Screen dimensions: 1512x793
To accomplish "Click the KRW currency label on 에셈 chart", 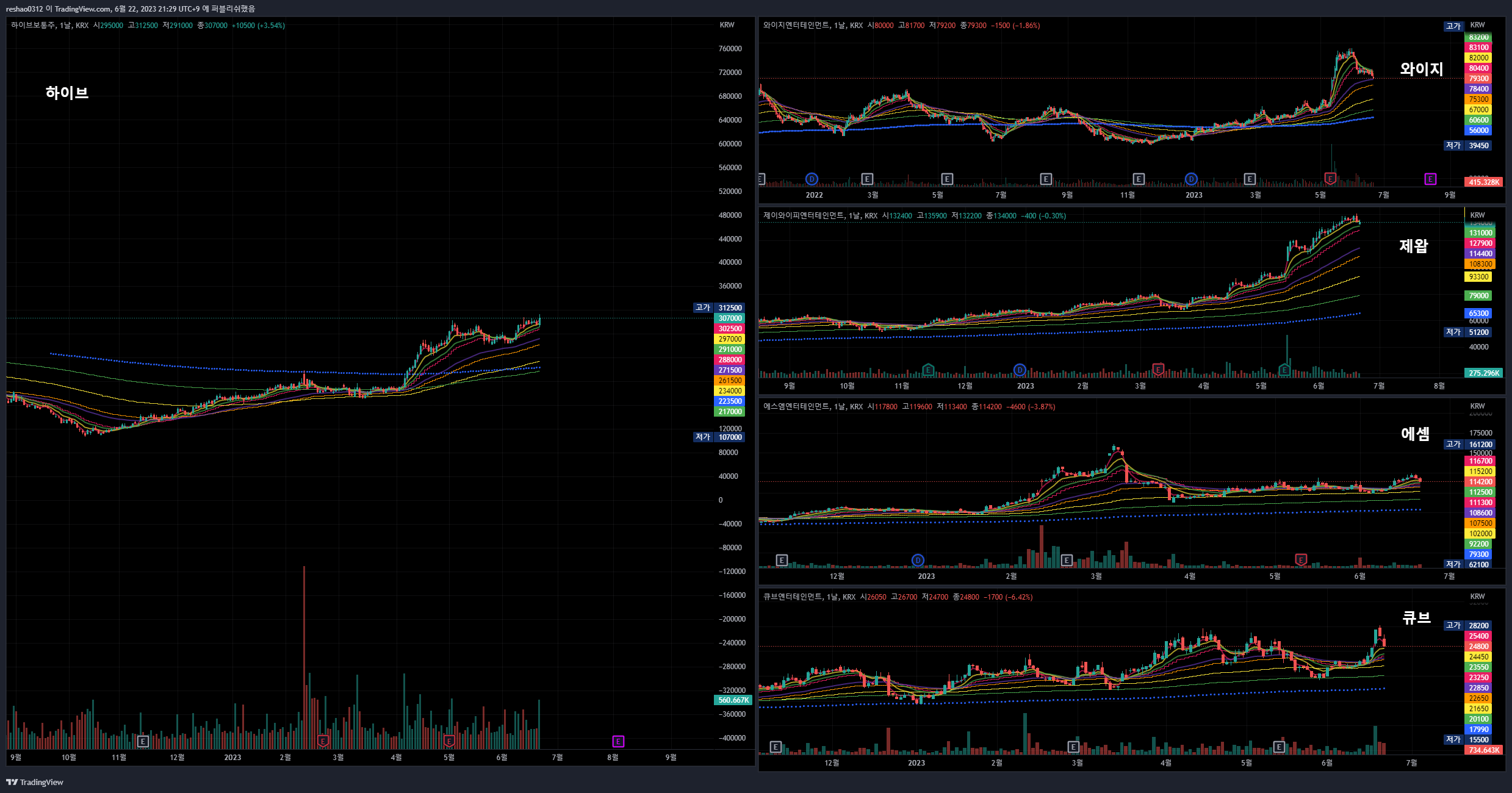I will tap(1478, 406).
